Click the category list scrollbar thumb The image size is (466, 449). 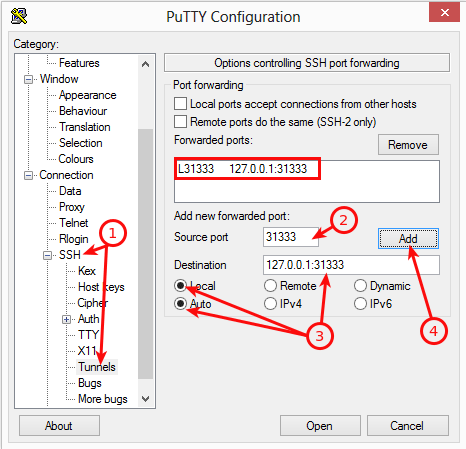[x=145, y=253]
